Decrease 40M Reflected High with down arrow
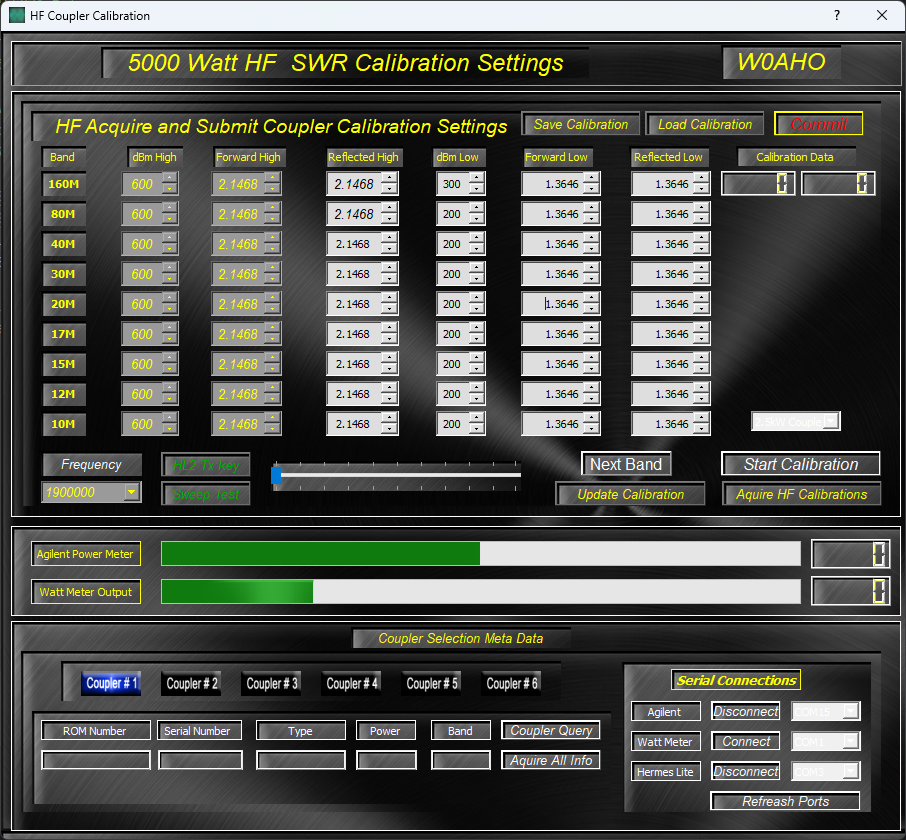 389,250
